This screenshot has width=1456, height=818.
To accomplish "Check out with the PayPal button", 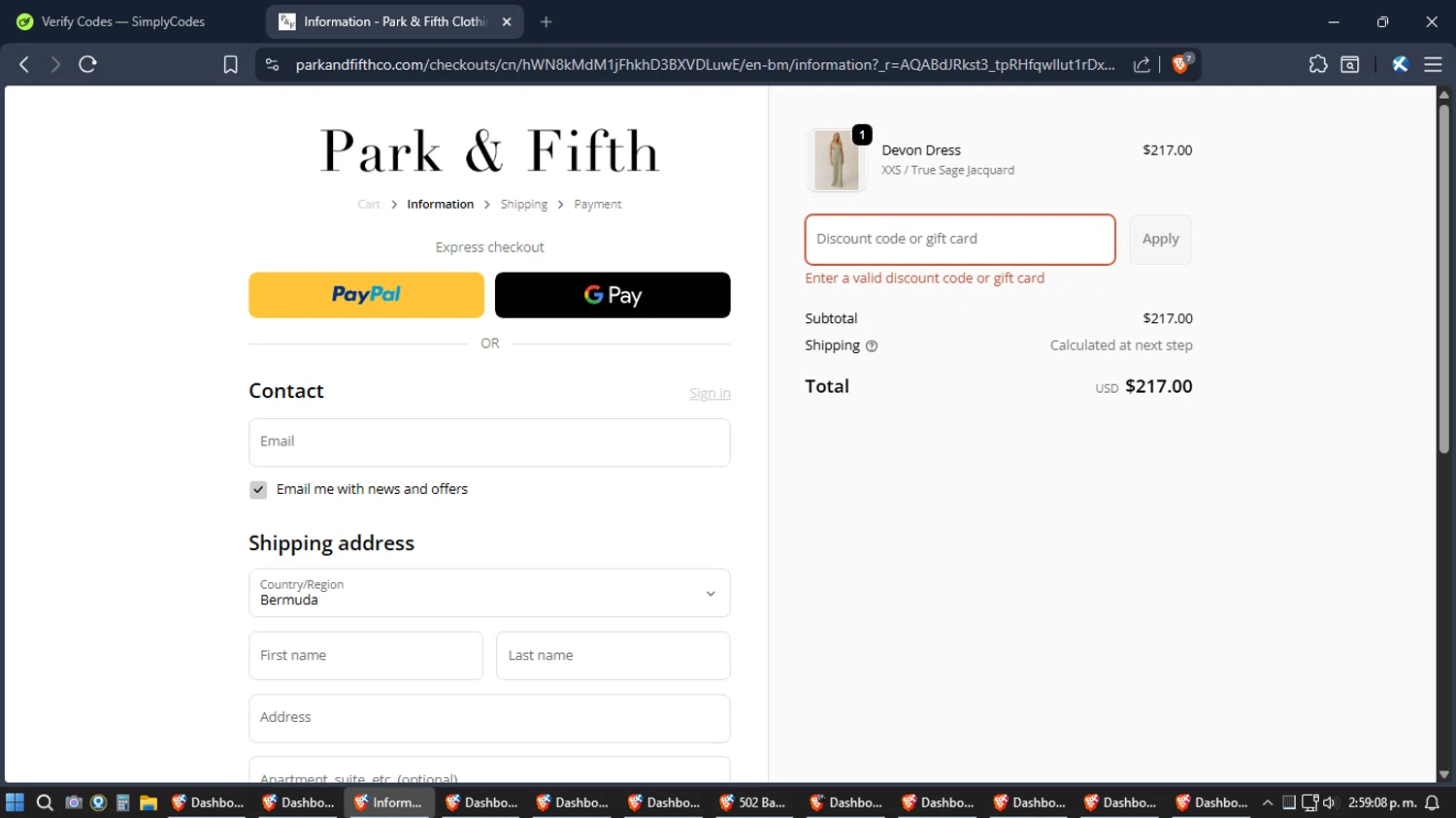I will click(x=366, y=295).
